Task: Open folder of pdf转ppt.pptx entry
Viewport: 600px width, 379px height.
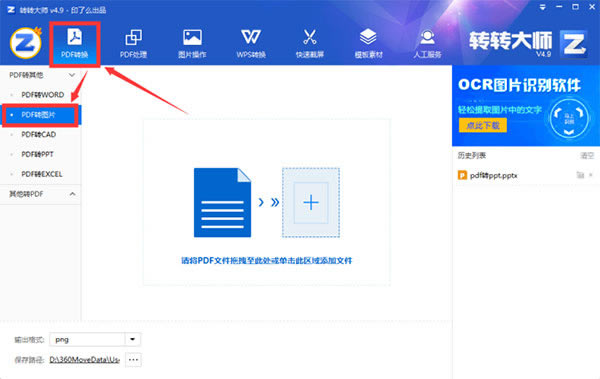Action: coord(580,175)
